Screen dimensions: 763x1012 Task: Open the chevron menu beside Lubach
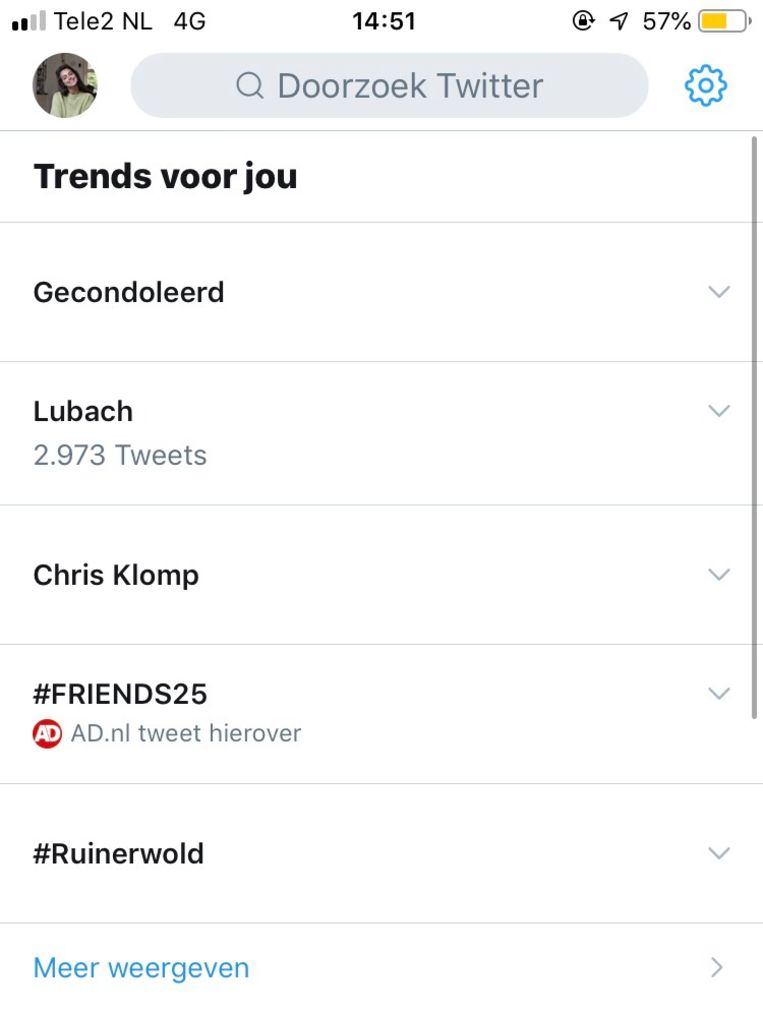(x=719, y=411)
